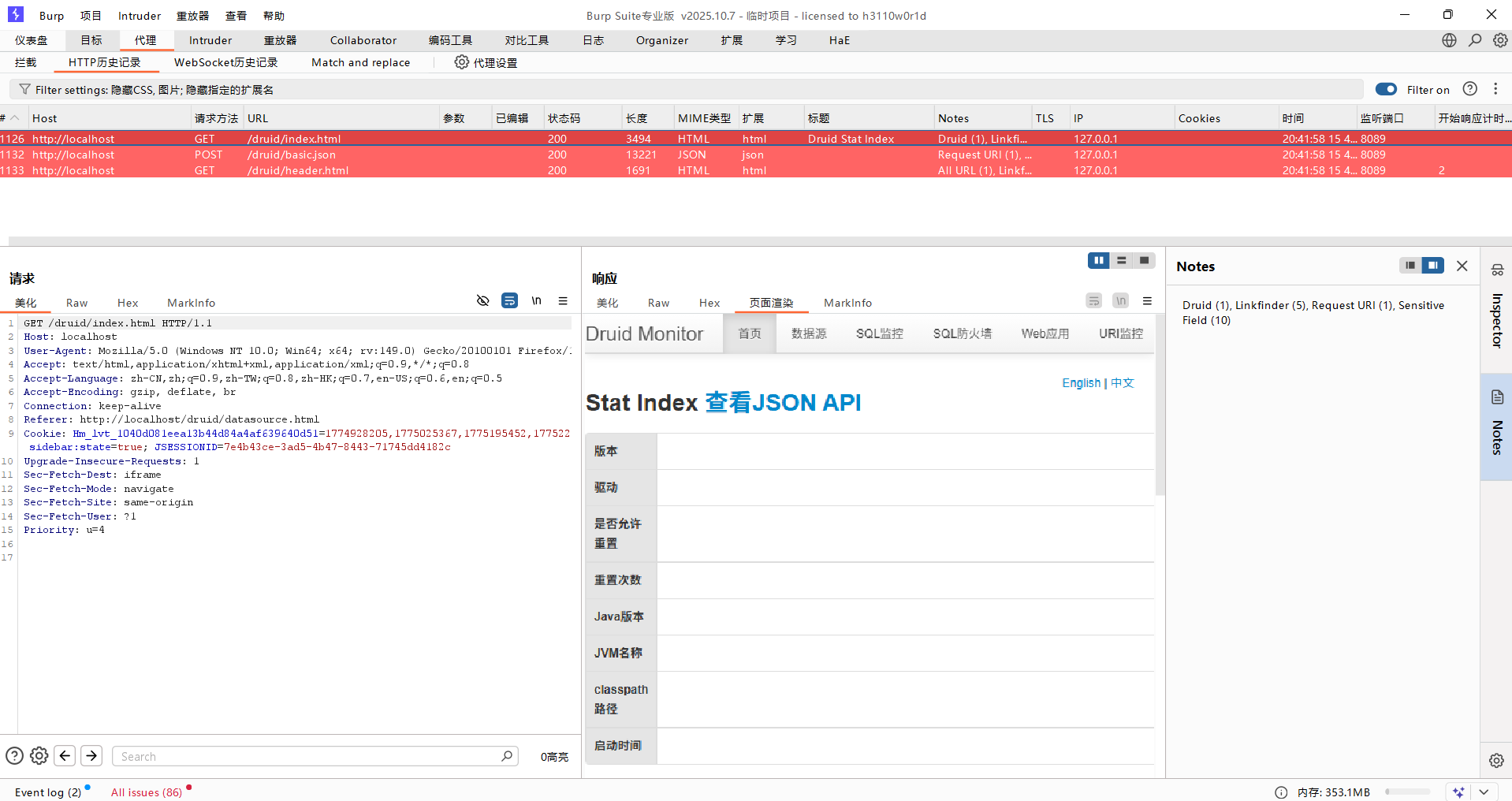
Task: Open response editor hamburger menu
Action: click(1147, 300)
